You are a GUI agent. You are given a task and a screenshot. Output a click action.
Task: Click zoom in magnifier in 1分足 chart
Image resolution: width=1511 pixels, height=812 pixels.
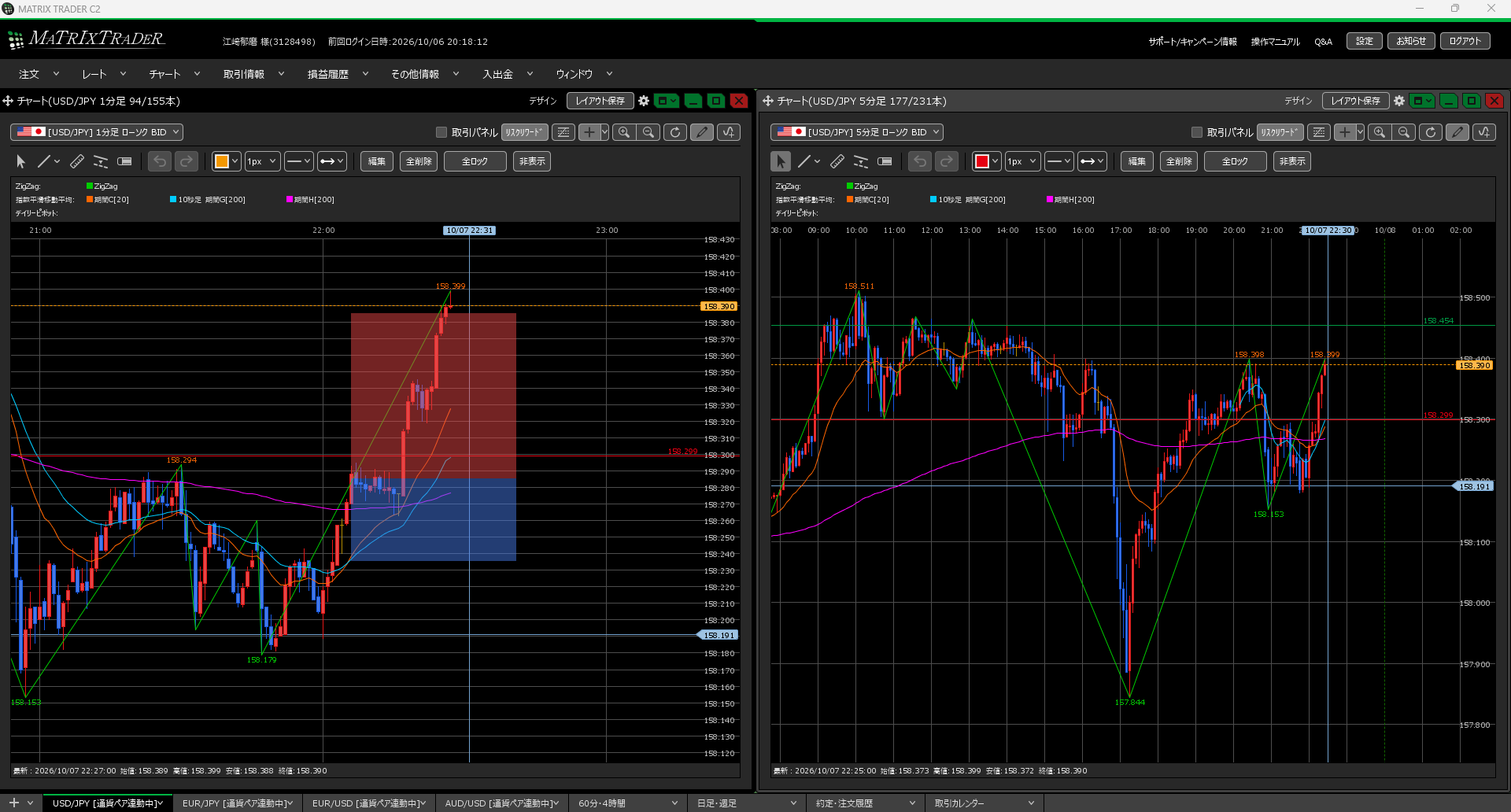pos(624,132)
